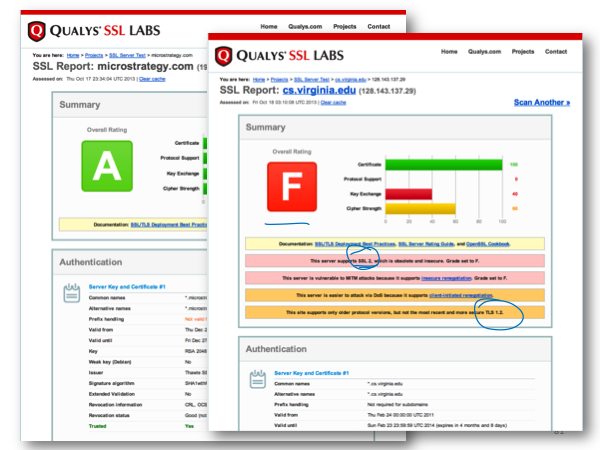The width and height of the screenshot is (600, 450).
Task: Open OpenSSL Cookbook link
Action: coord(488,244)
